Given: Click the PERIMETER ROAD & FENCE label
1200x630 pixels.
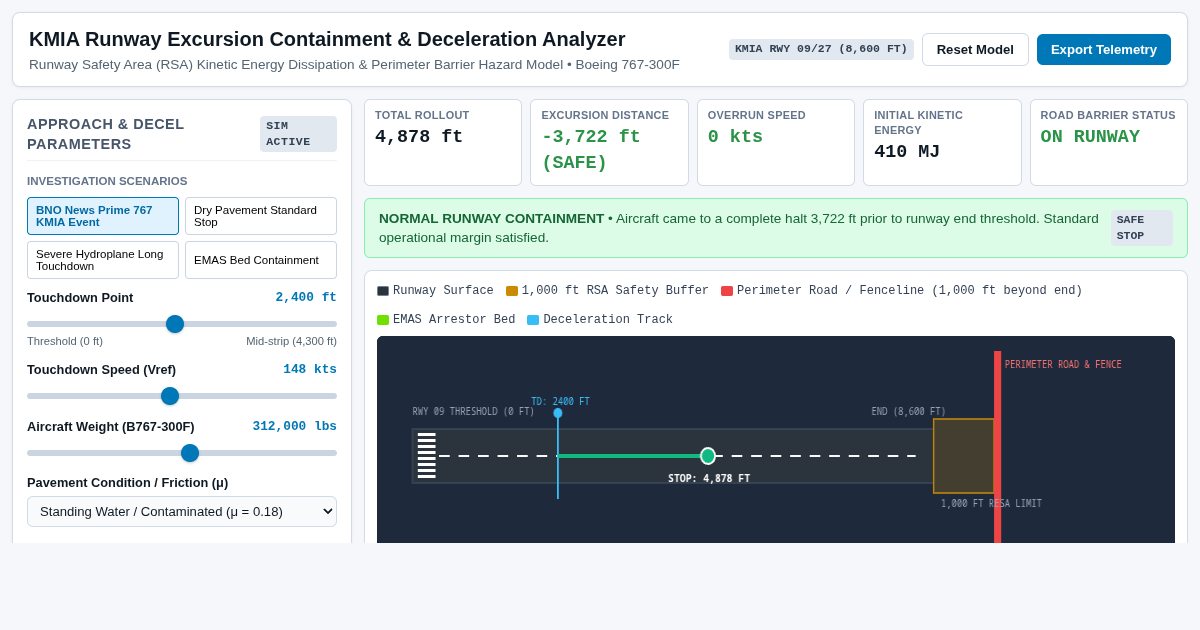Looking at the screenshot, I should point(1063,365).
